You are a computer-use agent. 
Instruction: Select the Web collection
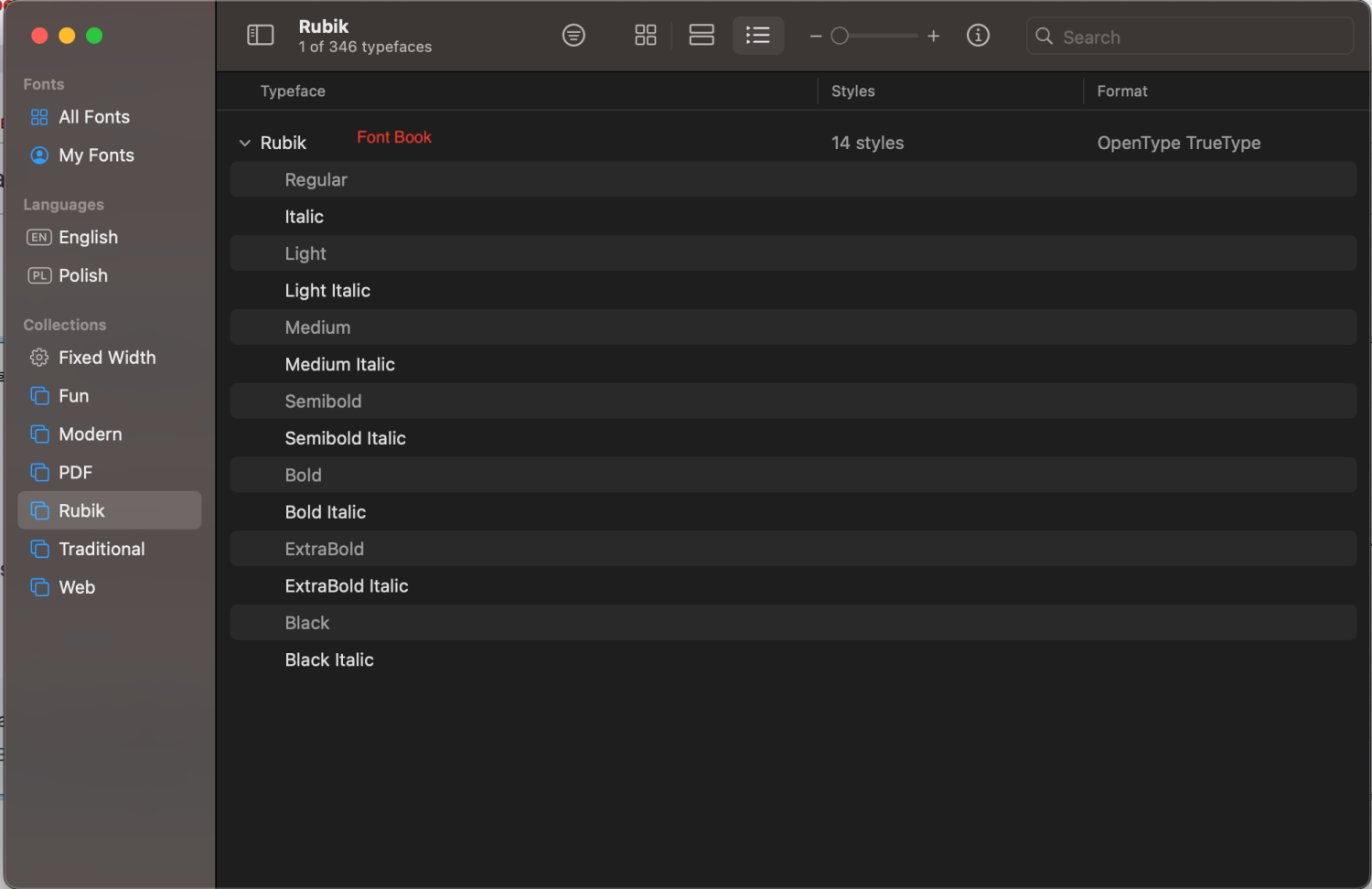click(77, 587)
